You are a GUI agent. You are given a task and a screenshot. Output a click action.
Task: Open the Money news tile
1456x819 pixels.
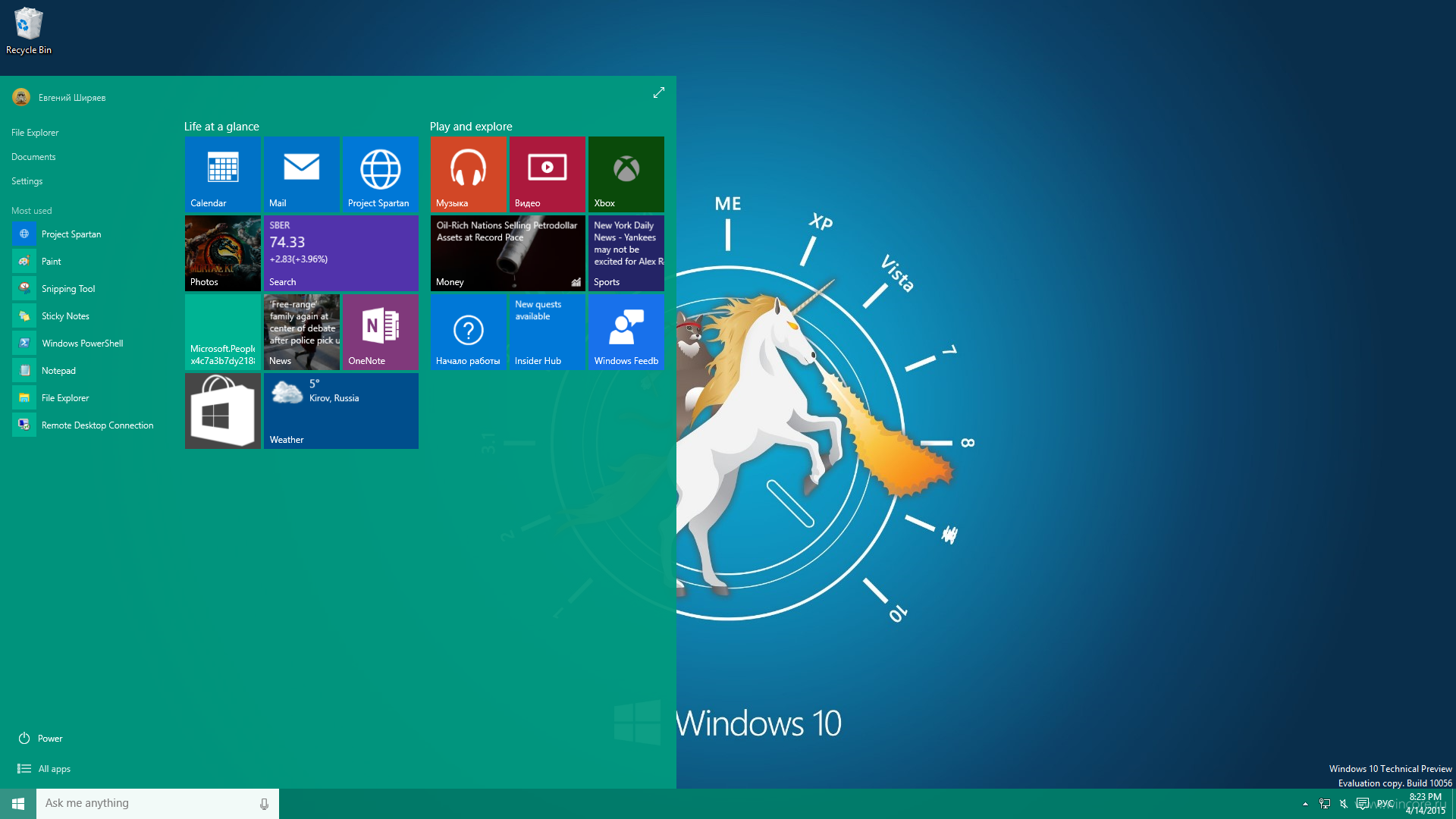(x=507, y=253)
